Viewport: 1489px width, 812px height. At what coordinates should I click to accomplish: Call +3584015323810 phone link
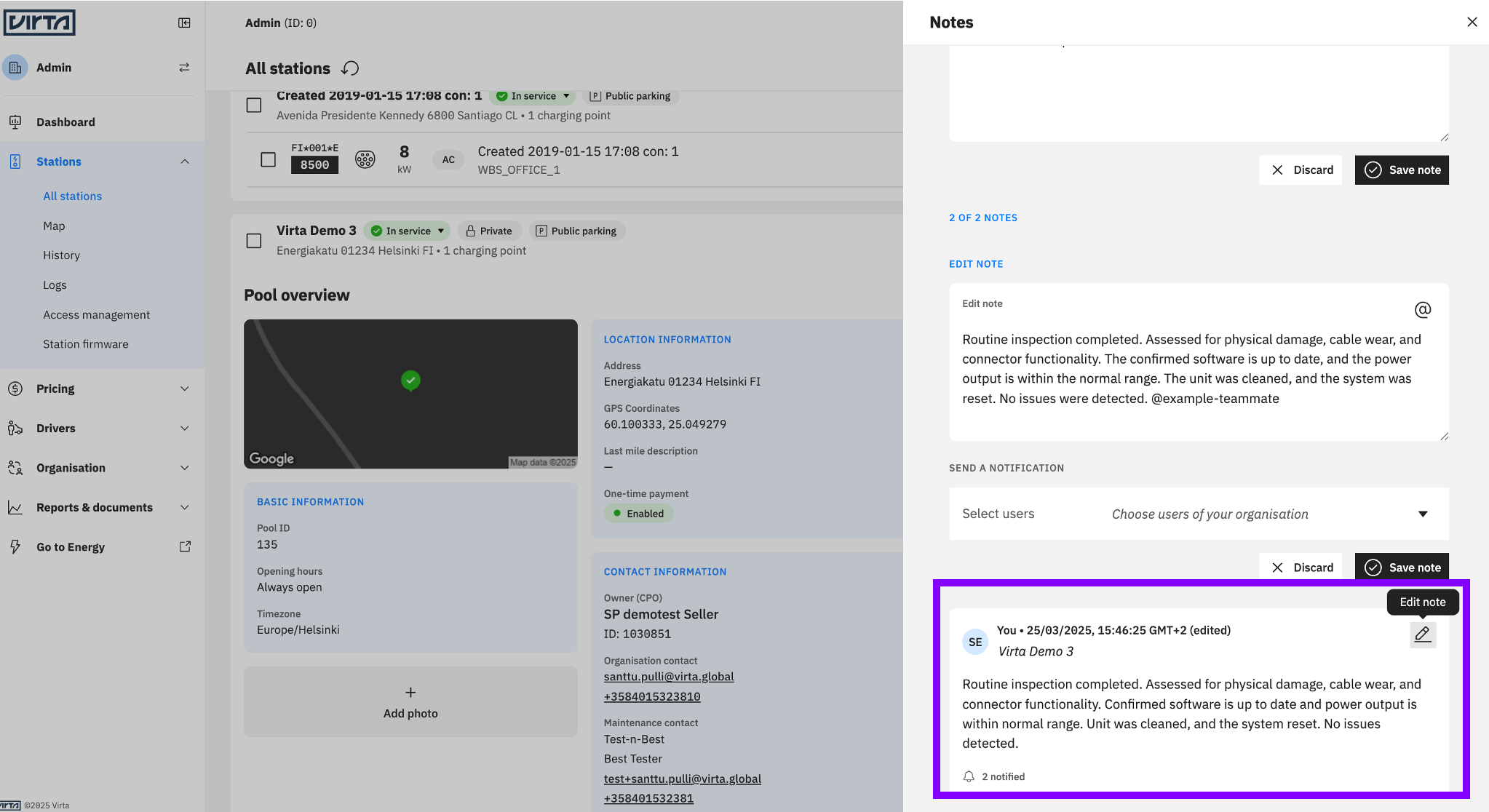[x=652, y=697]
